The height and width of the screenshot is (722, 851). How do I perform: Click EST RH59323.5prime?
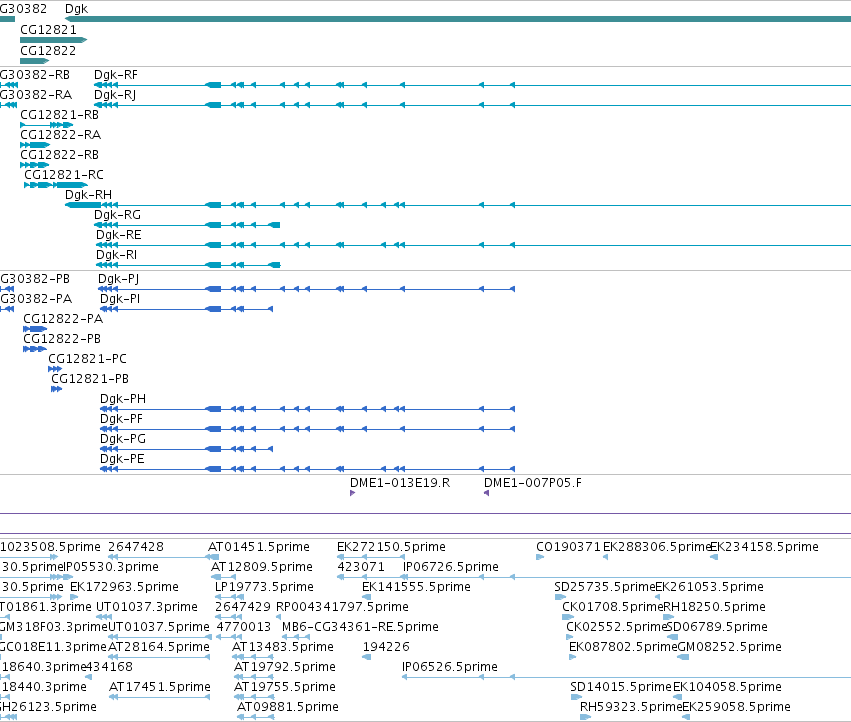pyautogui.click(x=631, y=707)
